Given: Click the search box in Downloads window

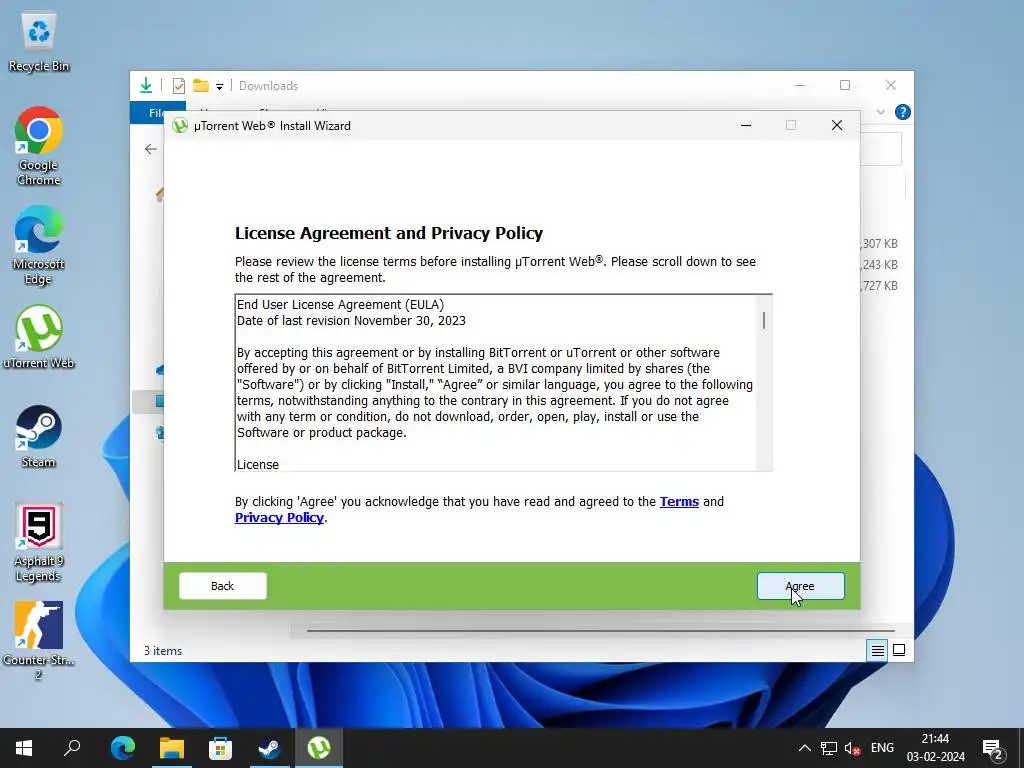Looking at the screenshot, I should click(x=881, y=149).
